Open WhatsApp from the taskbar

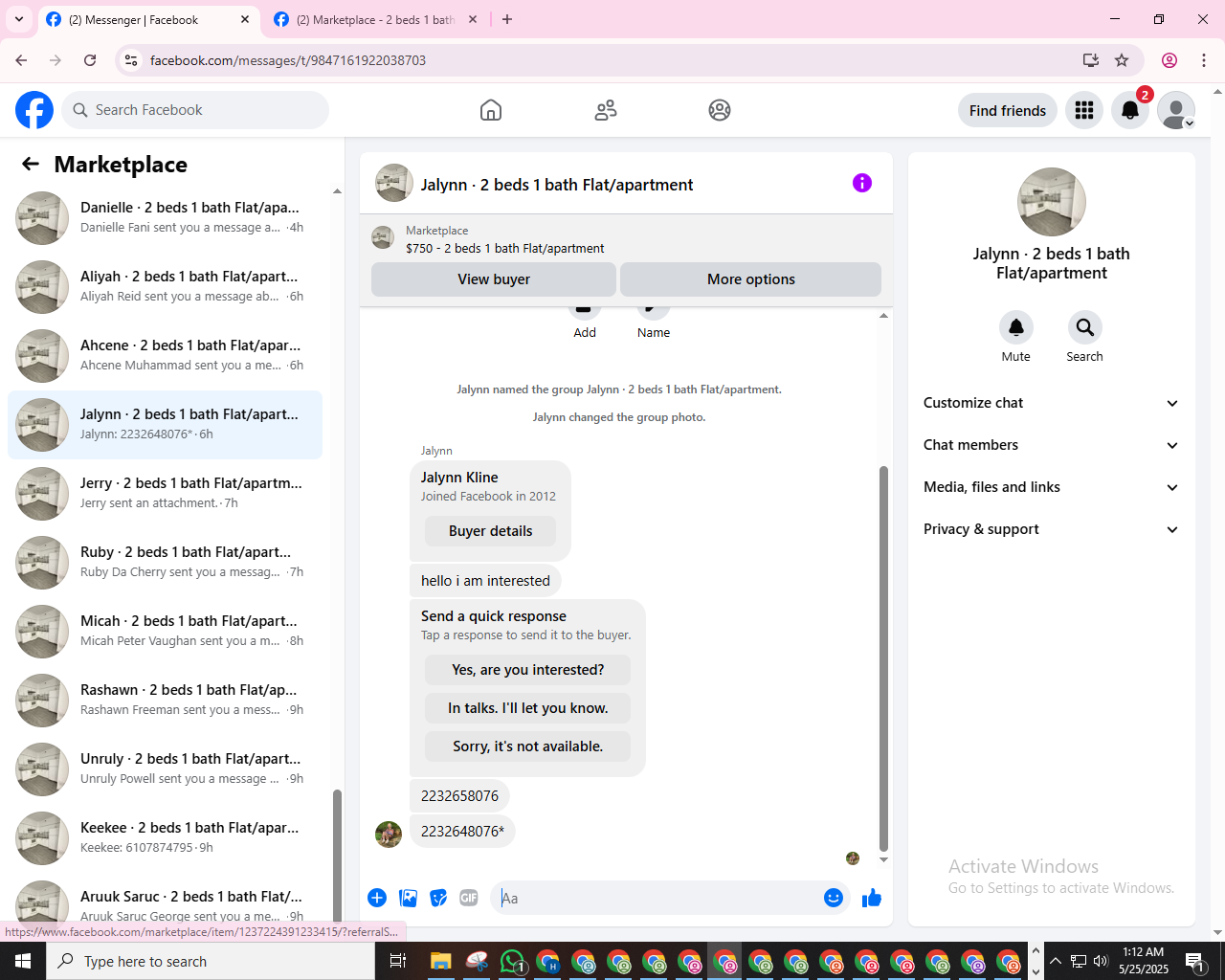point(512,961)
